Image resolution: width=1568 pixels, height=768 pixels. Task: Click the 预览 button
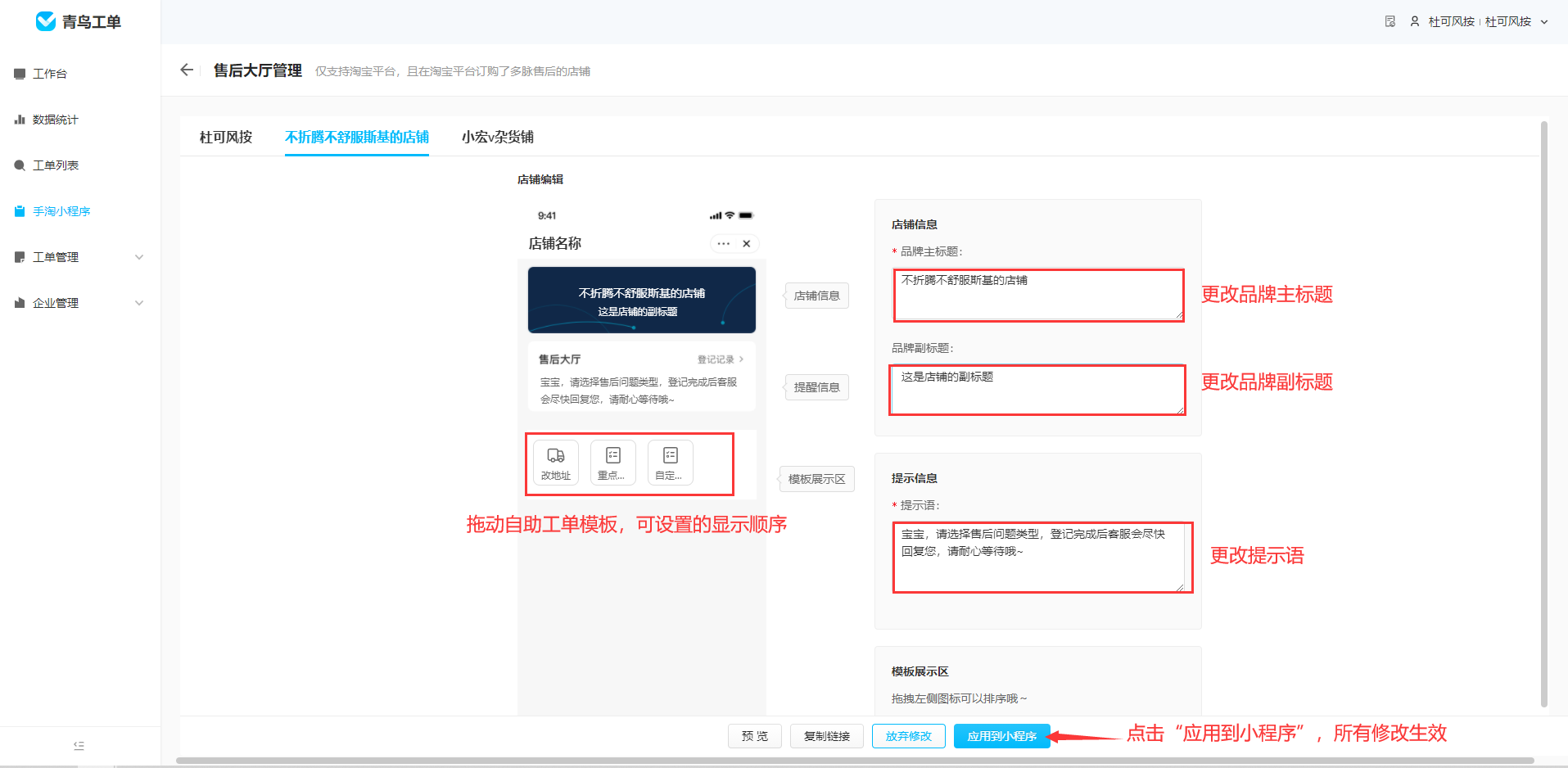[x=755, y=736]
